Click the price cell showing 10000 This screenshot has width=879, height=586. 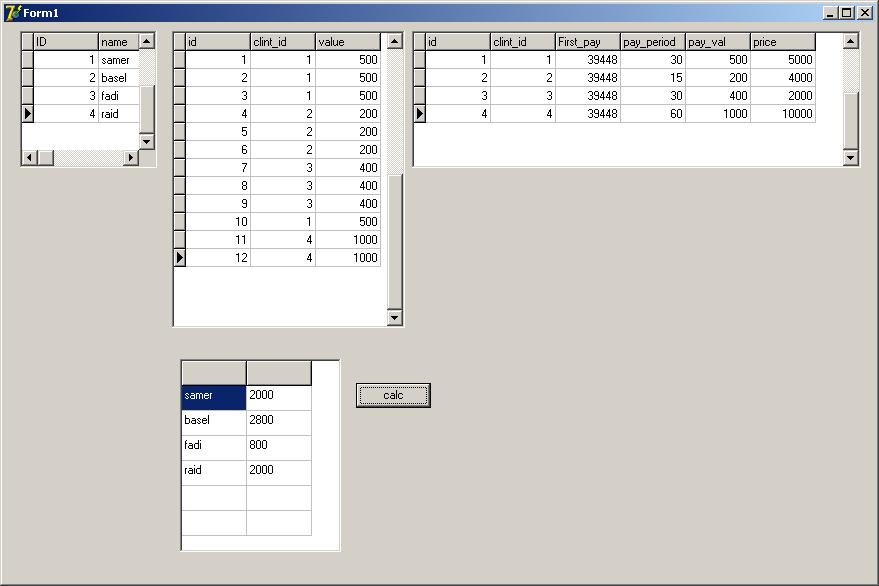(x=783, y=114)
